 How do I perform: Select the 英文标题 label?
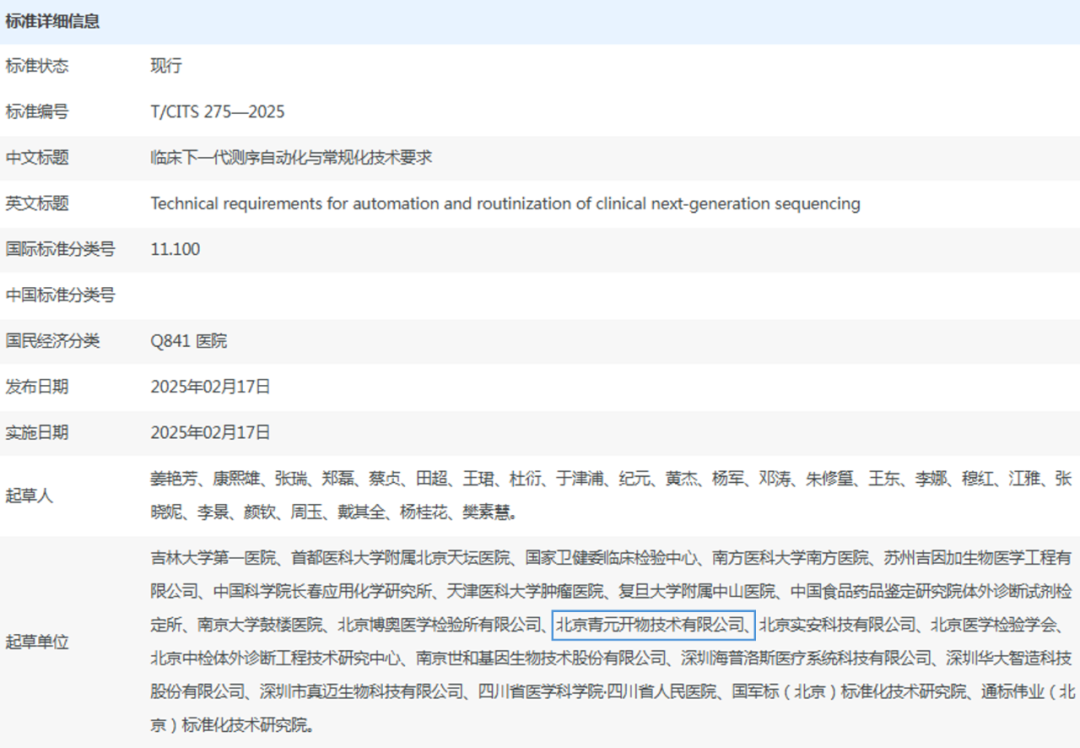tap(37, 203)
